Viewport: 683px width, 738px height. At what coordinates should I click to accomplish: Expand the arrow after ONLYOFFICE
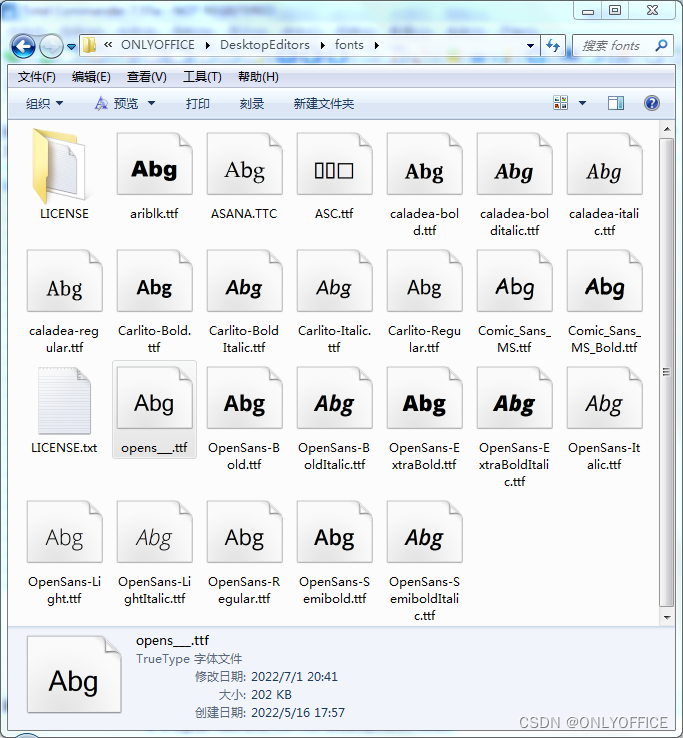coord(208,45)
